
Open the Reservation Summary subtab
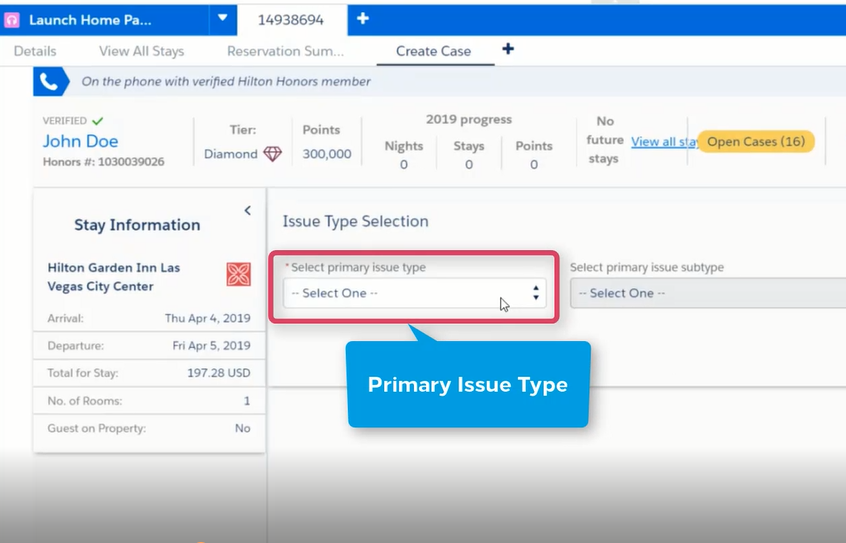(285, 51)
